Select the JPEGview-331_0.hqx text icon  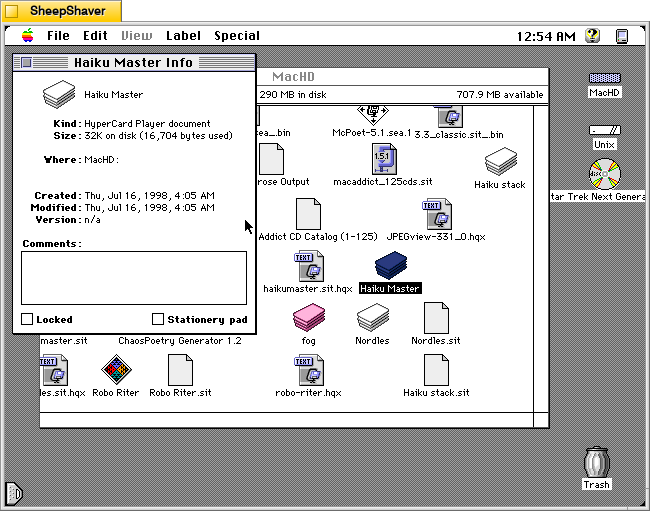[x=437, y=213]
